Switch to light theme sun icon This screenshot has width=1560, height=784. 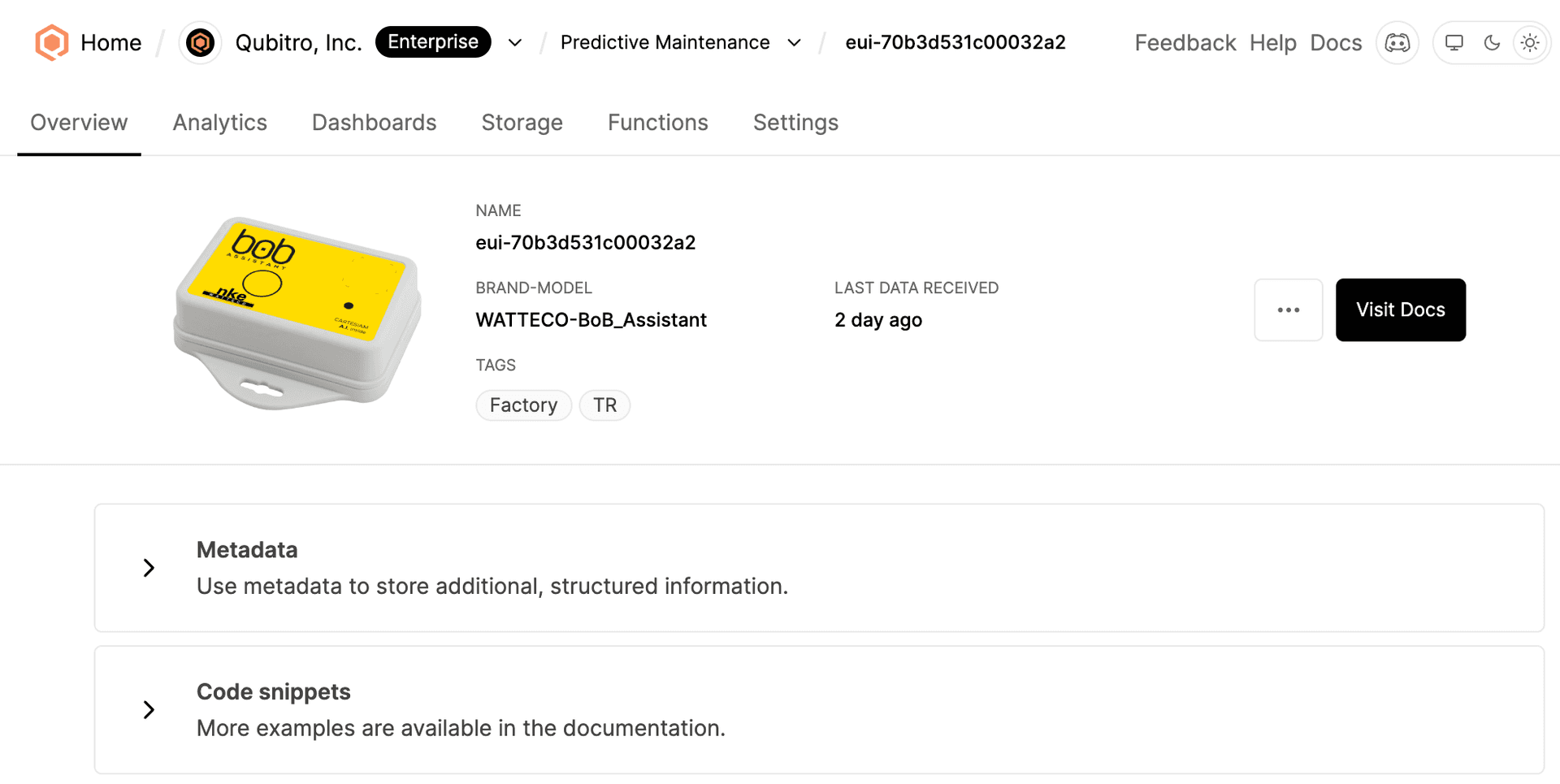[1530, 42]
